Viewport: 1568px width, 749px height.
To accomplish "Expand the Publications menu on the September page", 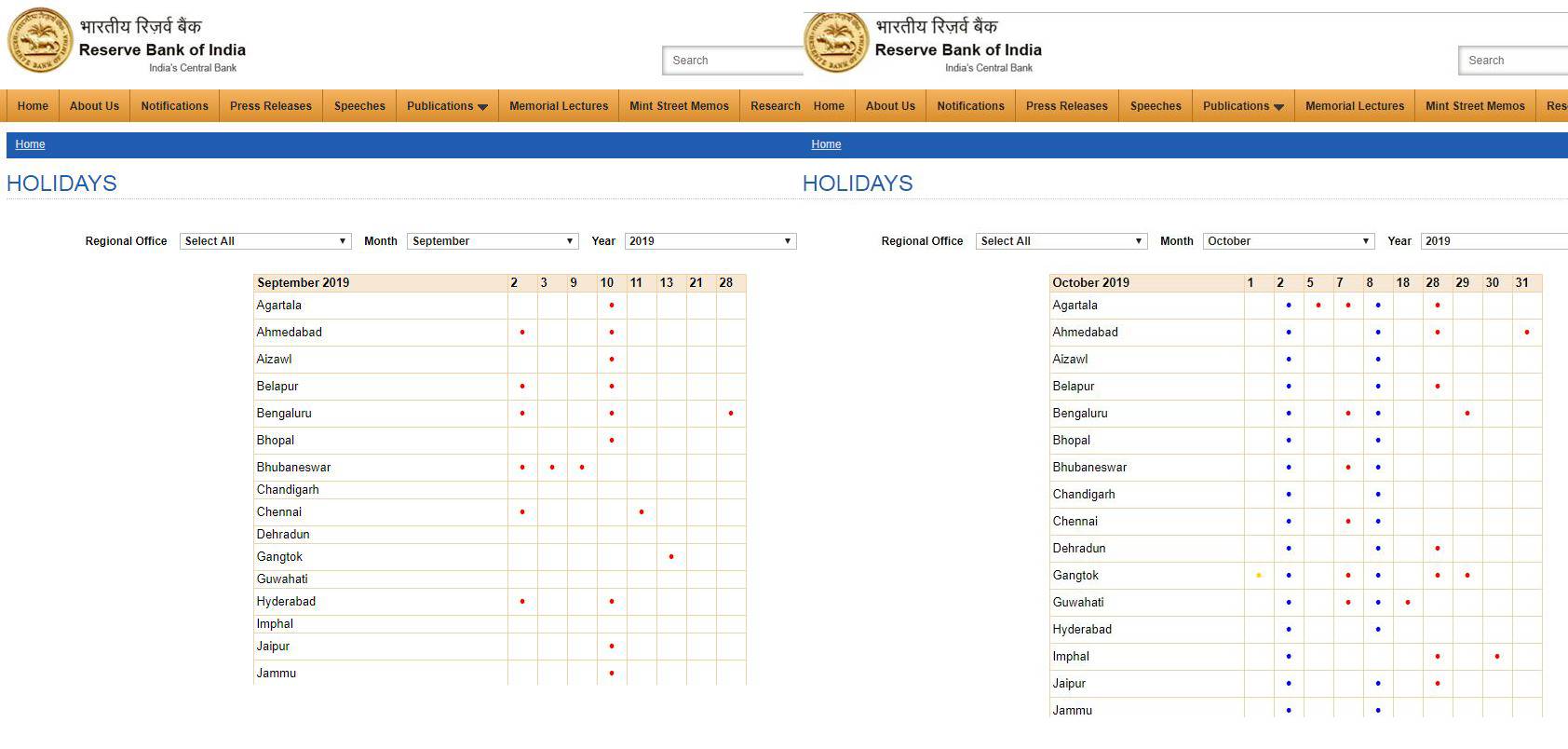I will pyautogui.click(x=447, y=106).
